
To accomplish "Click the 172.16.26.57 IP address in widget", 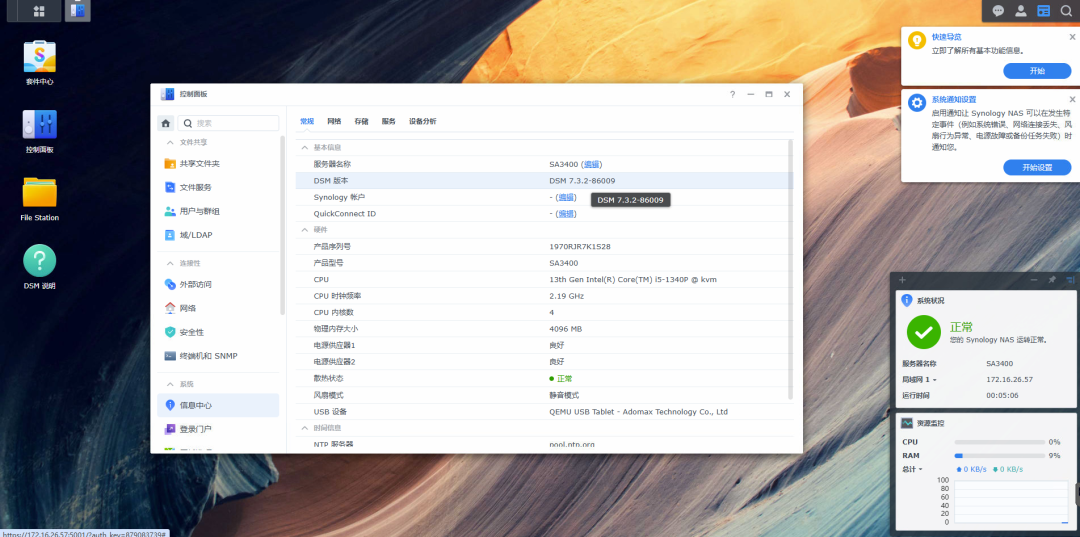I will [x=1009, y=379].
